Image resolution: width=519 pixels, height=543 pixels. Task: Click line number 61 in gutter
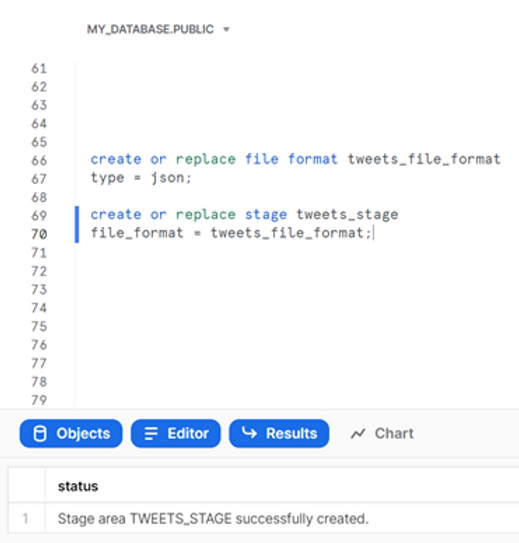[x=39, y=68]
